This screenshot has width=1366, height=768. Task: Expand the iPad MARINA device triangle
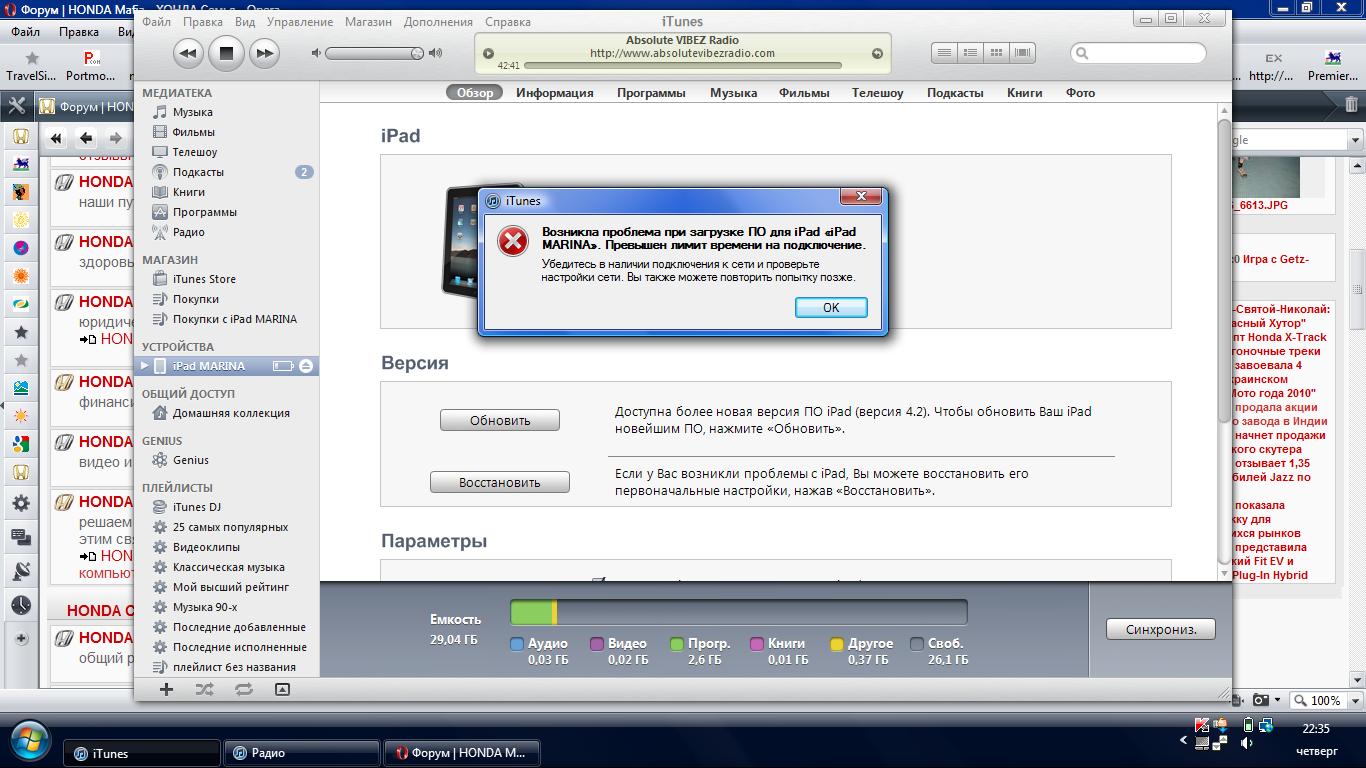tap(145, 366)
